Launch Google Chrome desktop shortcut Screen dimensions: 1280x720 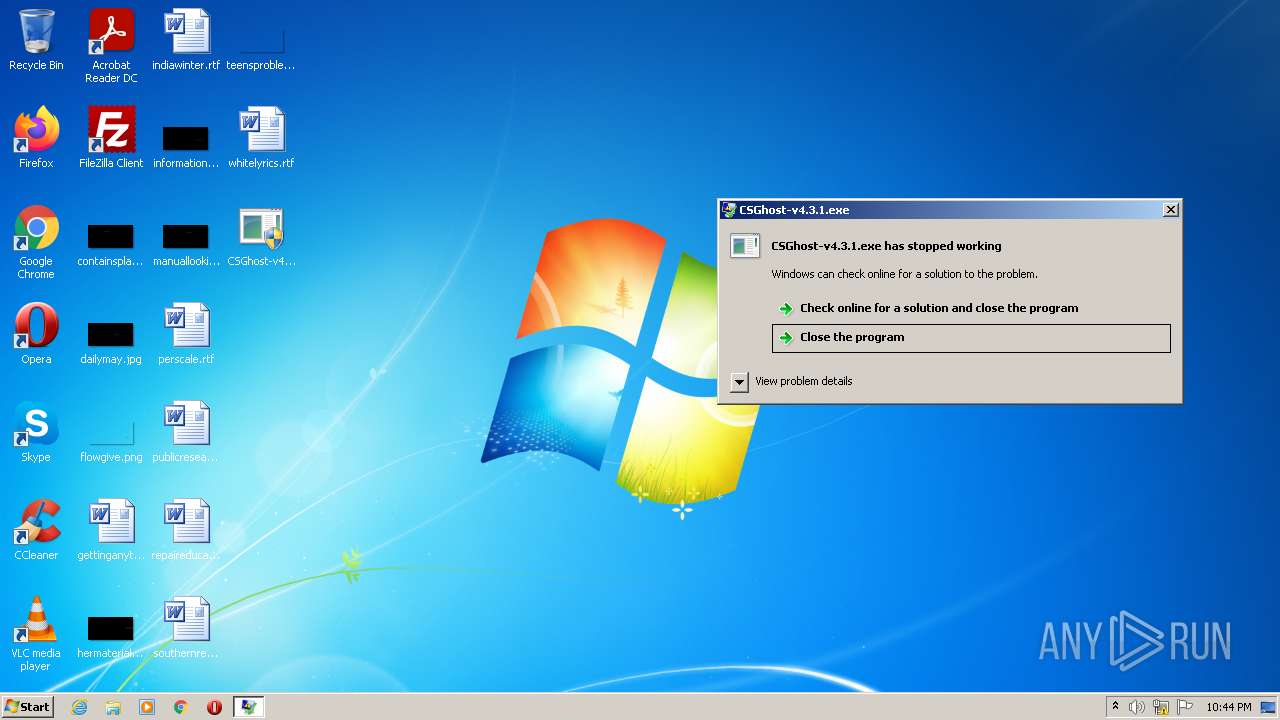[36, 242]
